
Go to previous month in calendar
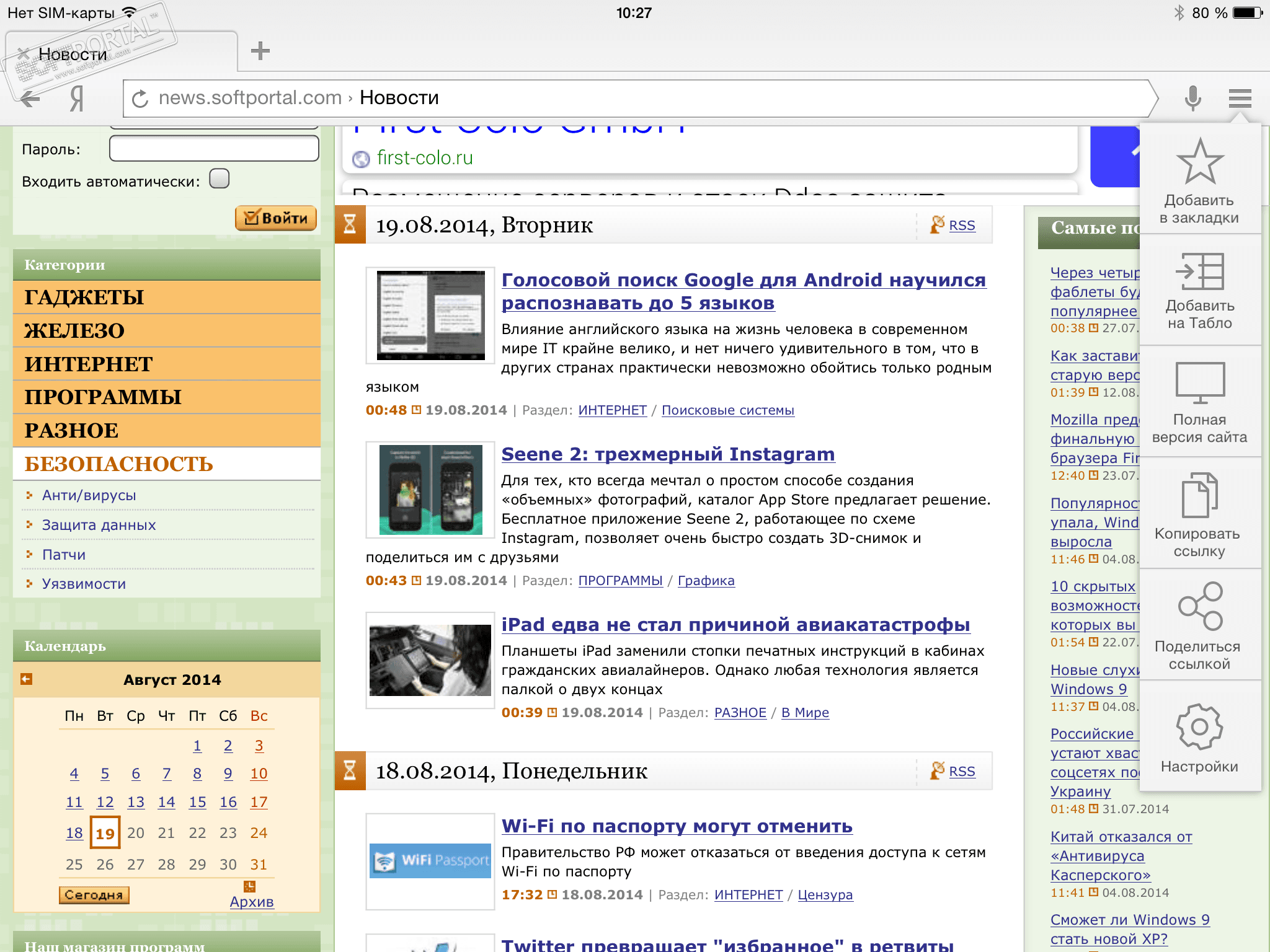click(26, 679)
